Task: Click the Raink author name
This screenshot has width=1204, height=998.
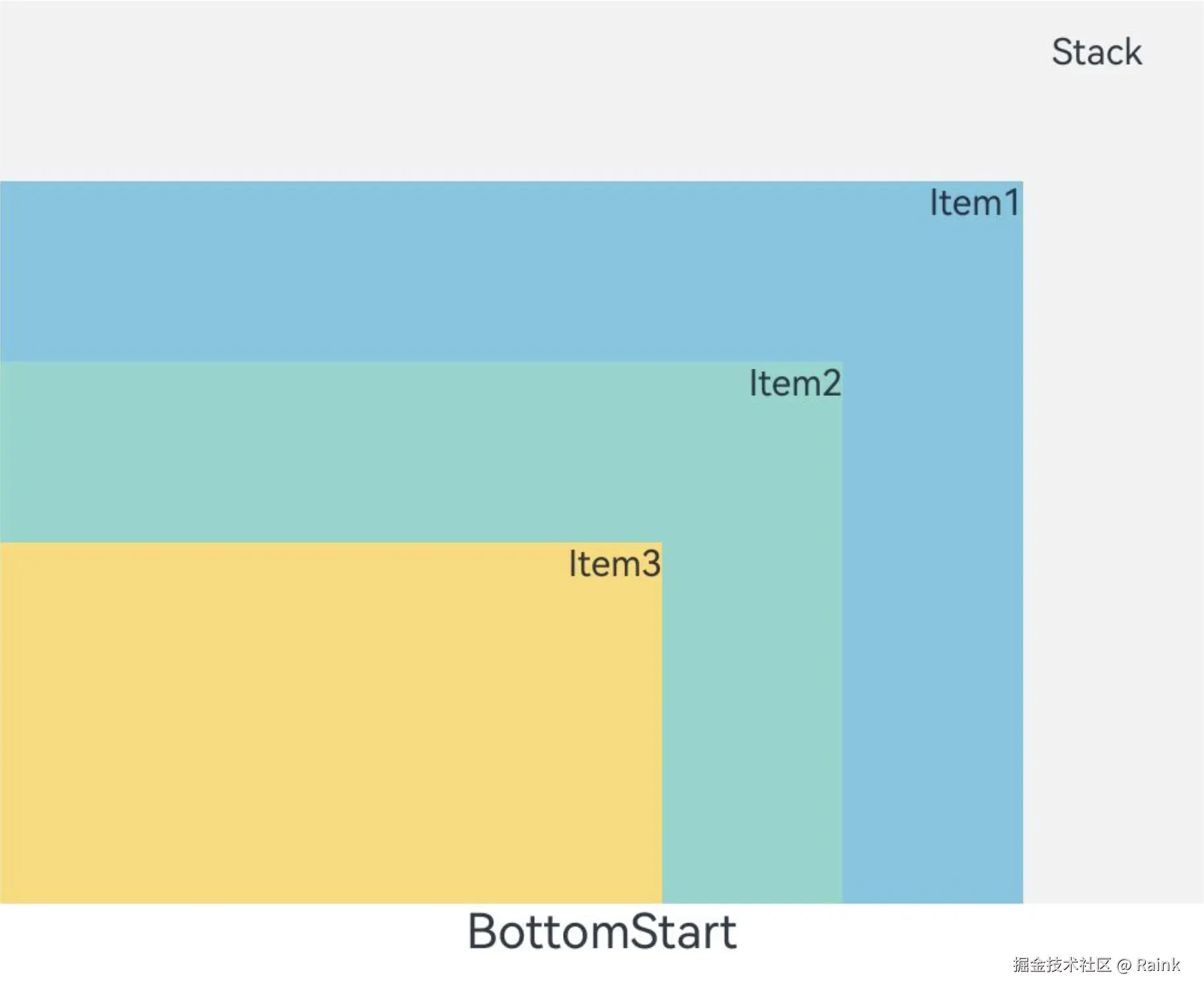Action: pyautogui.click(x=1158, y=965)
